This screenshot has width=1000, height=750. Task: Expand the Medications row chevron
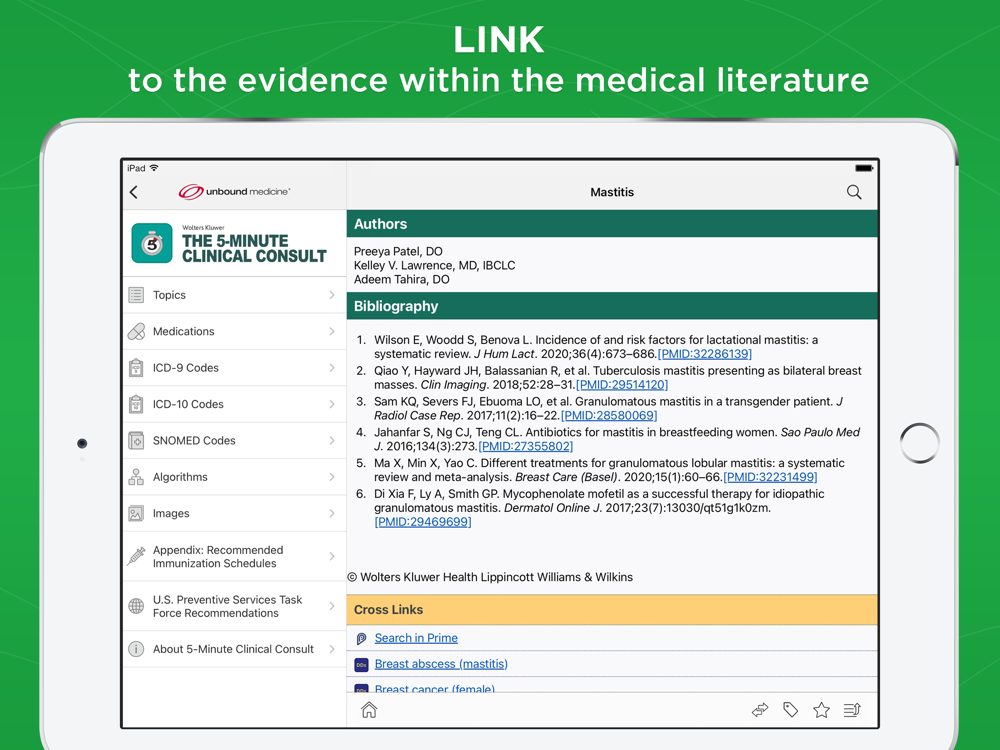[332, 331]
